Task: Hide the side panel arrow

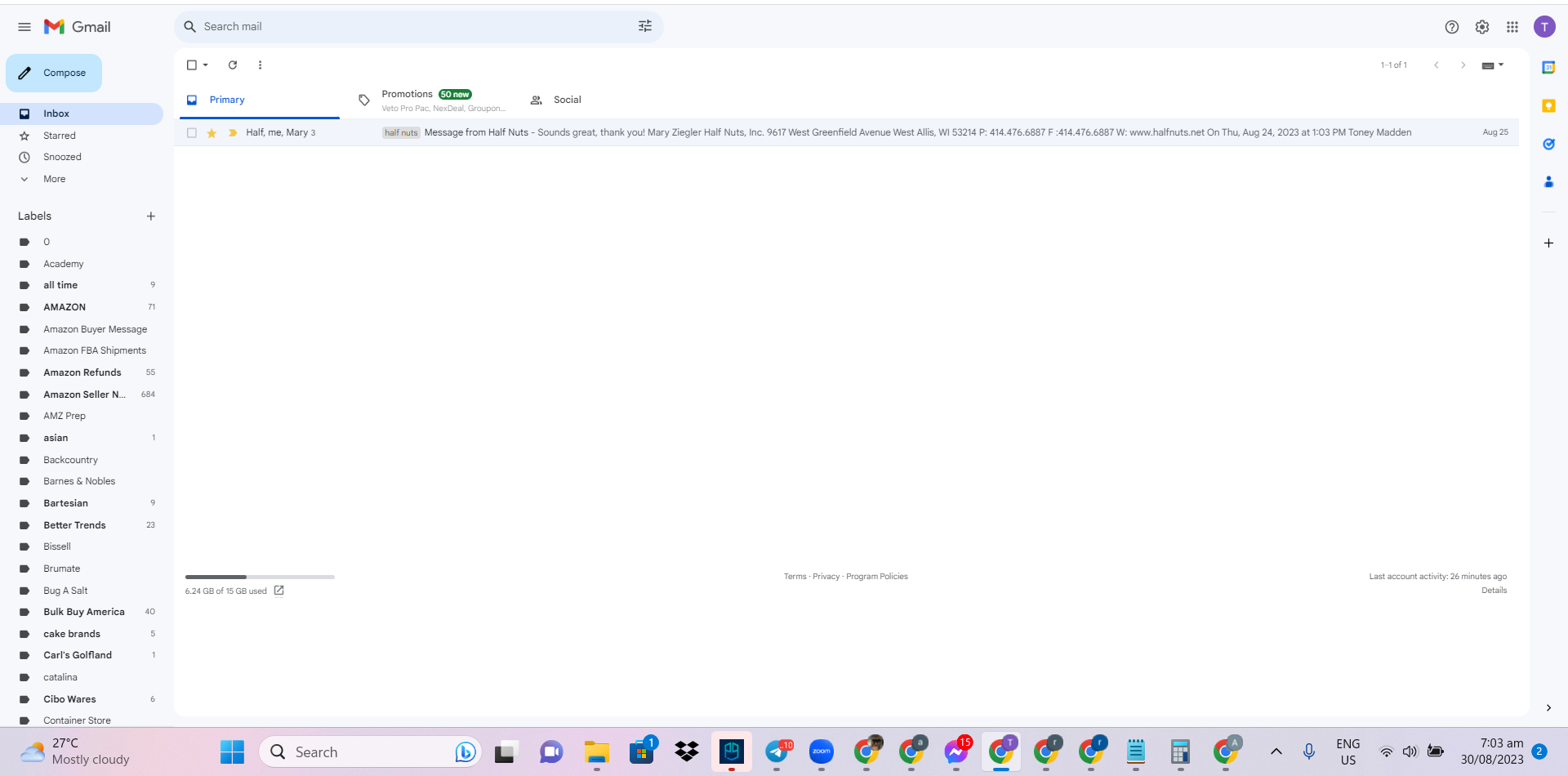Action: point(1548,708)
